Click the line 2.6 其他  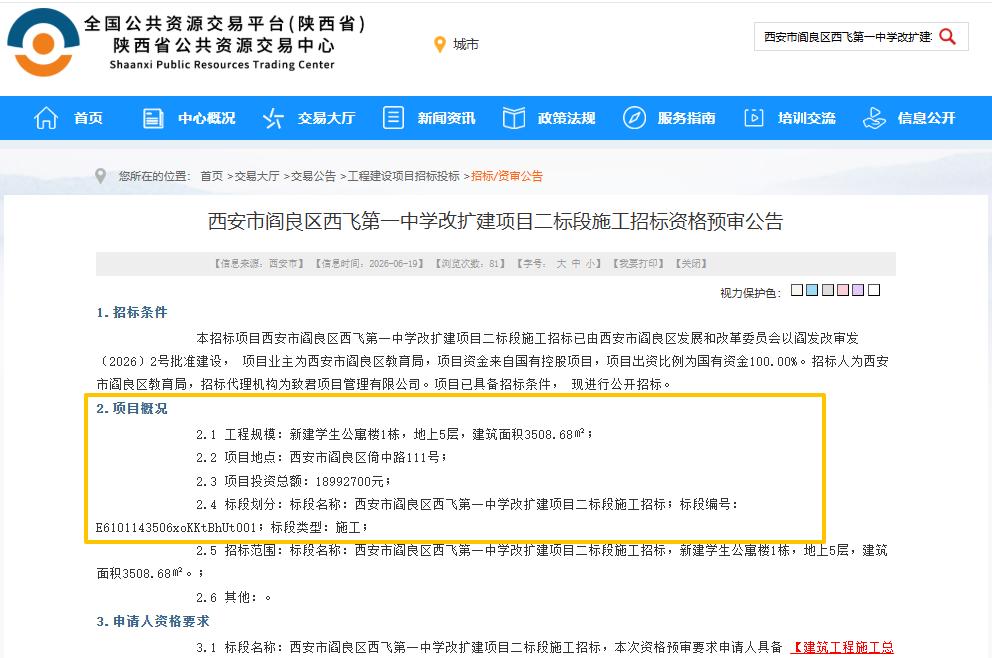233,597
